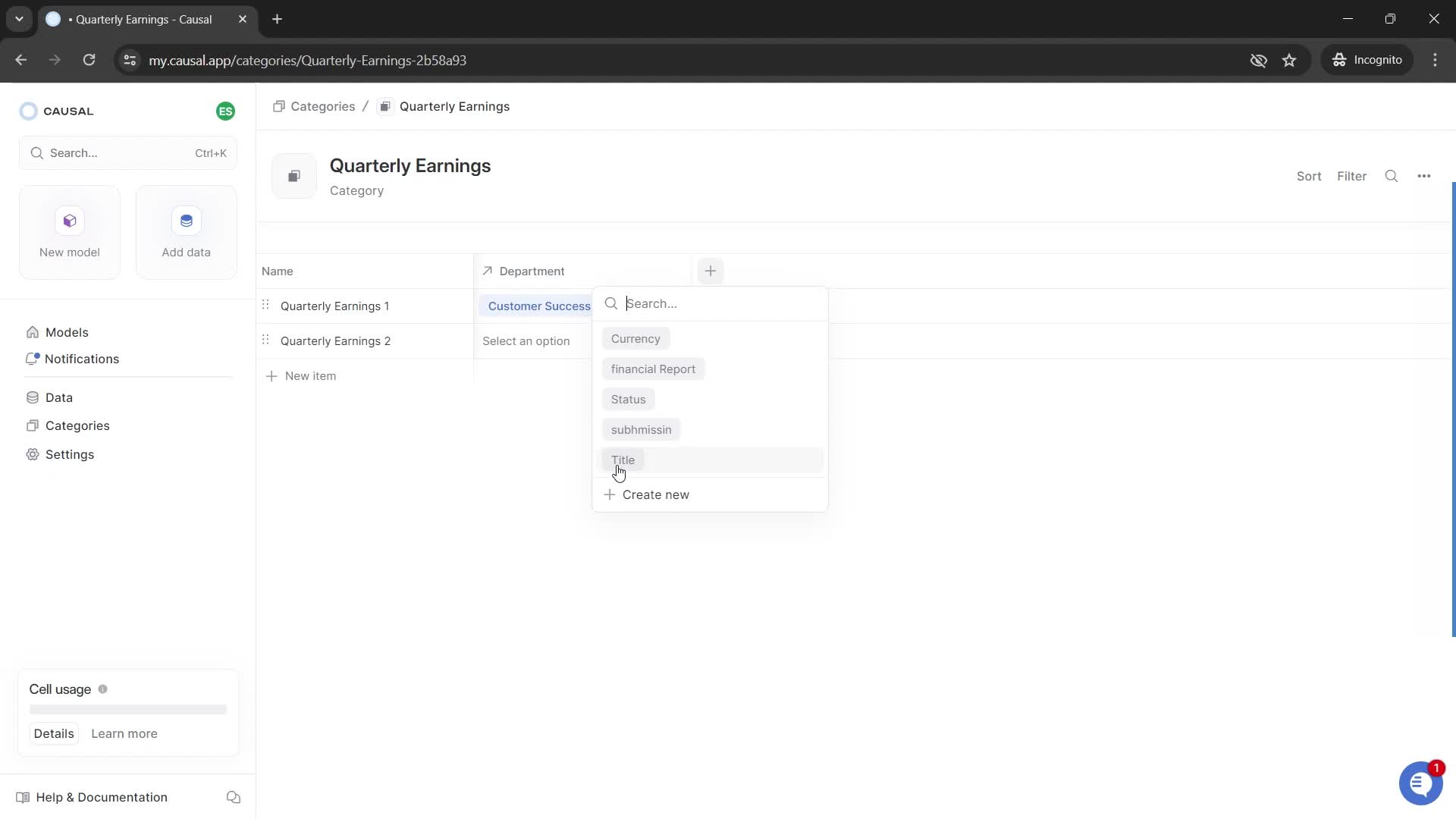
Task: Click the URL address bar
Action: (682, 60)
